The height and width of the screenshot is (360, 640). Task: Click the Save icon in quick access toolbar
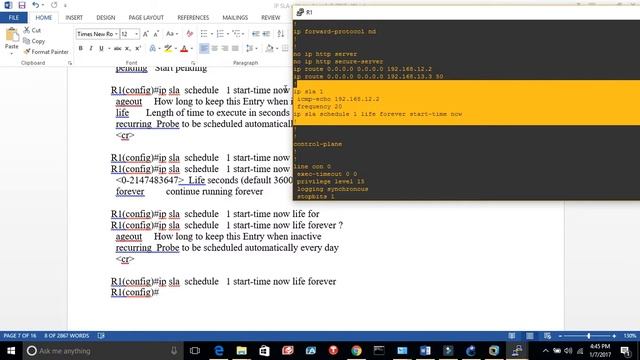click(22, 5)
